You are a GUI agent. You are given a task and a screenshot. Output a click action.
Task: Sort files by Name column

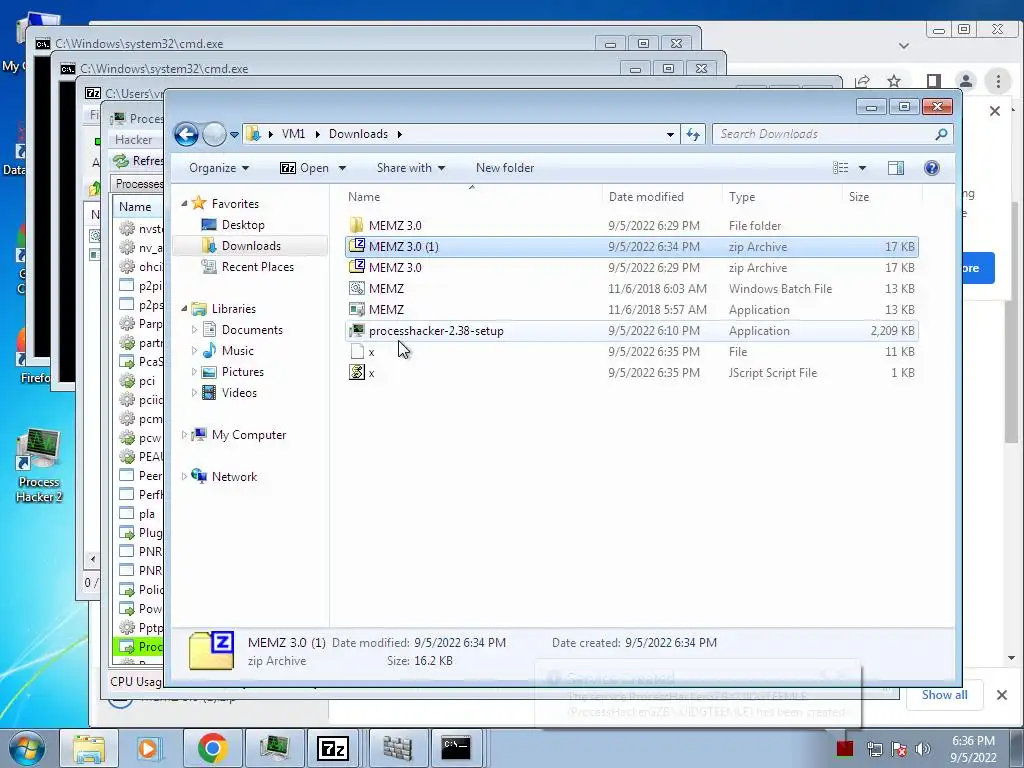[x=473, y=197]
